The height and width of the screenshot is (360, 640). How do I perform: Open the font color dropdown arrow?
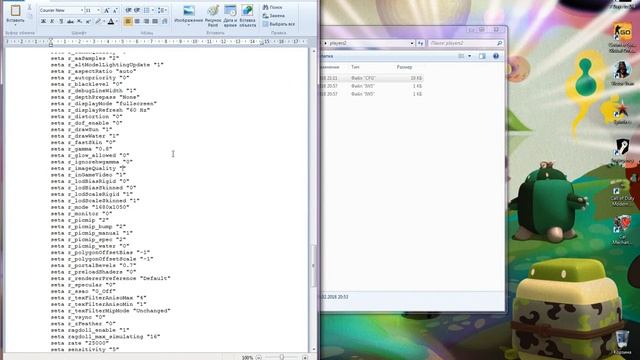click(117, 21)
